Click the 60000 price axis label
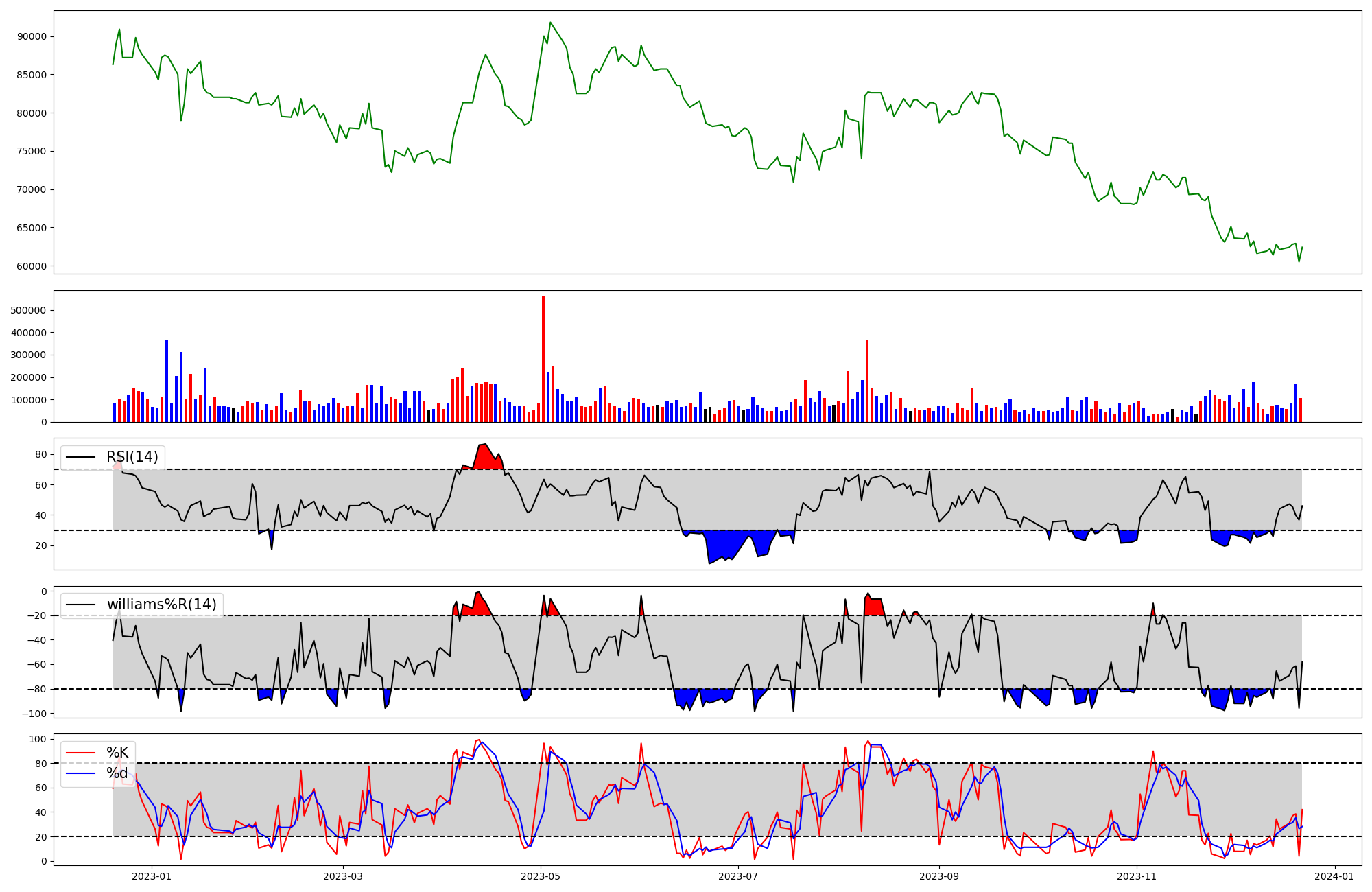Viewport: 1372px width, 892px height. (32, 266)
